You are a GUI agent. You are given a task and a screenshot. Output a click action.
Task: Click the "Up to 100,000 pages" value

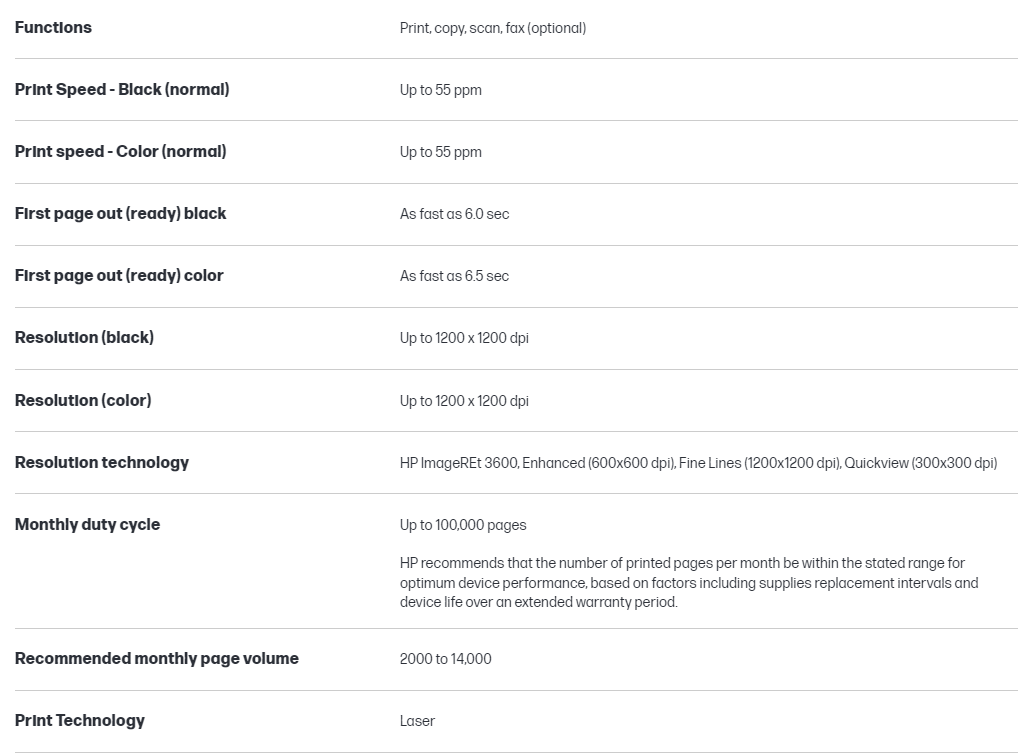(x=463, y=525)
